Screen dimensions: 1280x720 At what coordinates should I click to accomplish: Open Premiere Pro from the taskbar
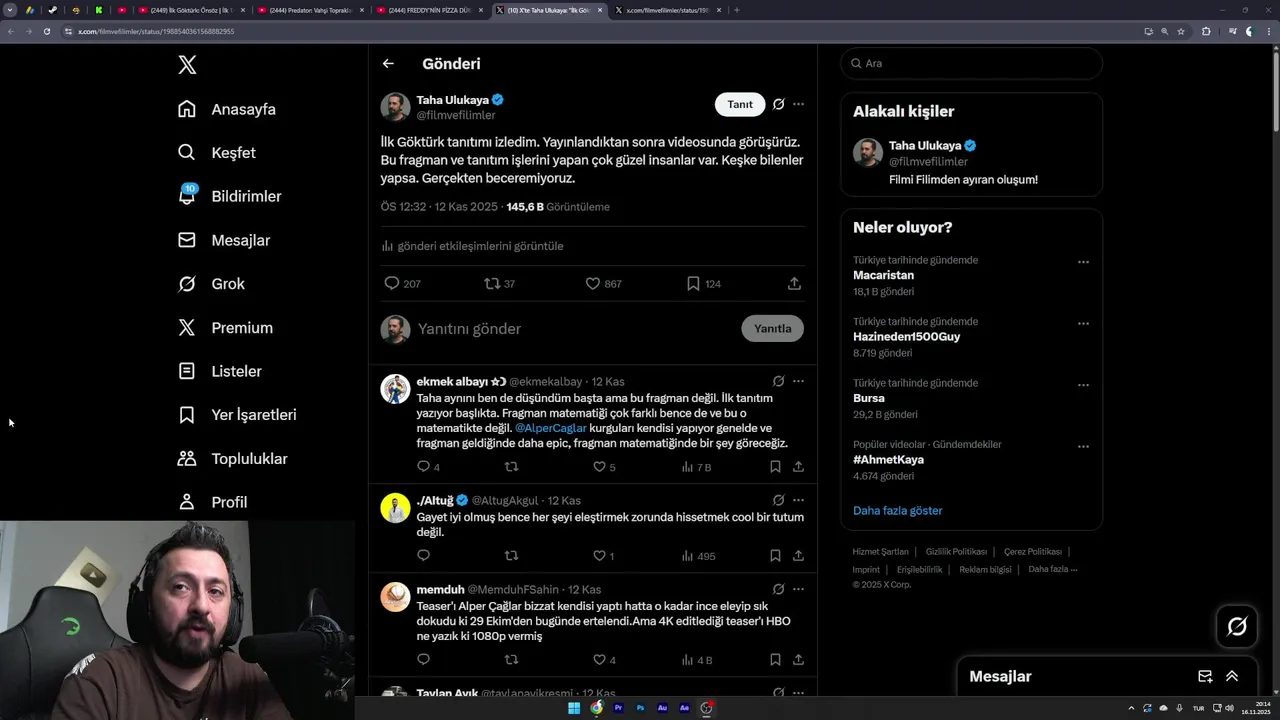click(618, 708)
